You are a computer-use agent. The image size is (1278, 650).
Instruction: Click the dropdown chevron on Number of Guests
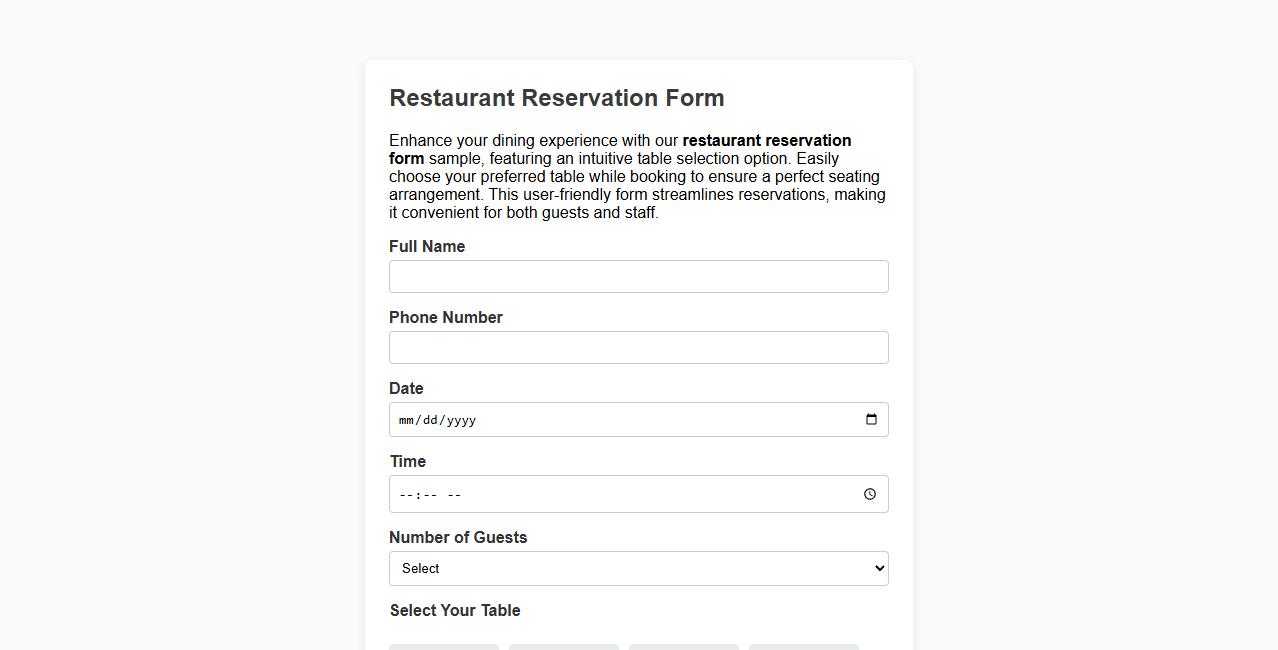(874, 568)
